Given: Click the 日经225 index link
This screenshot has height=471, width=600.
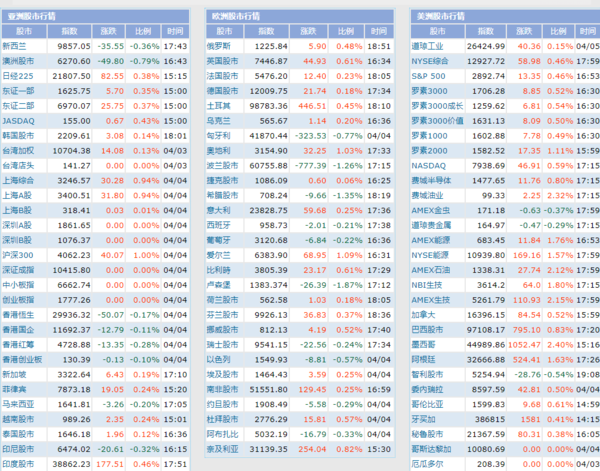Looking at the screenshot, I should (x=18, y=76).
